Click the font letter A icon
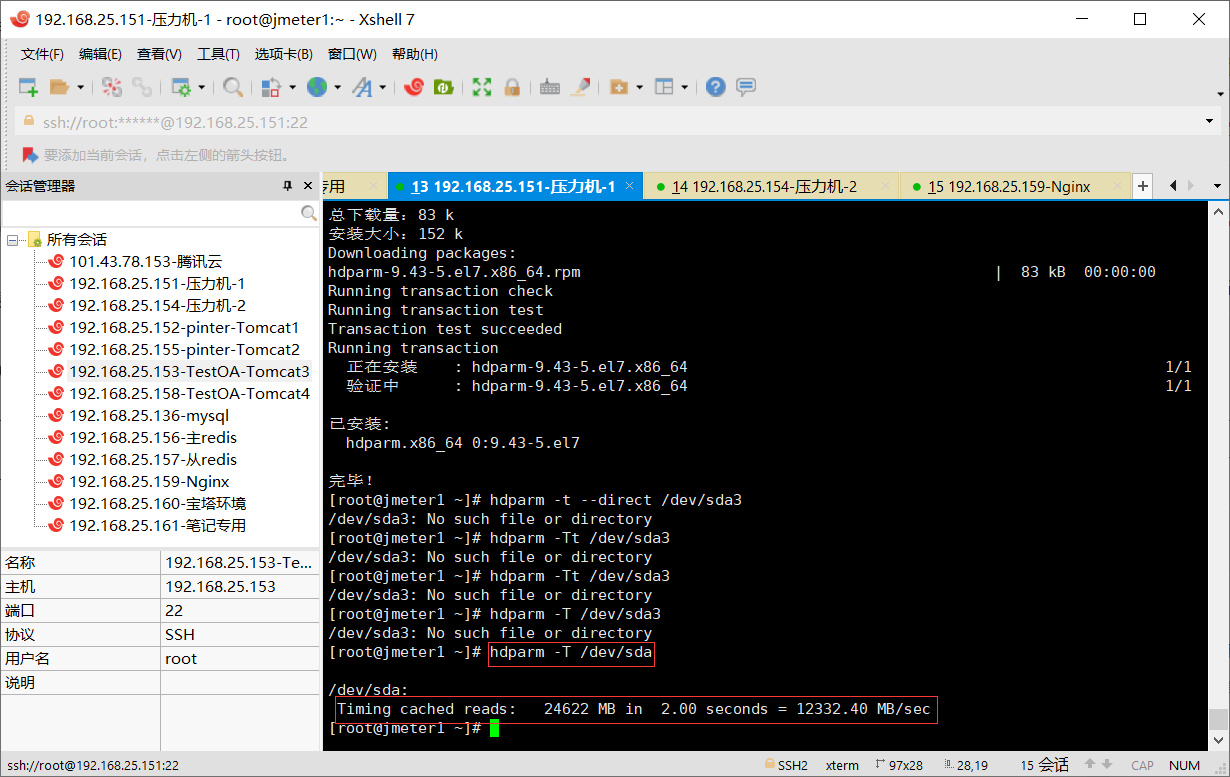The image size is (1230, 777). [x=362, y=87]
